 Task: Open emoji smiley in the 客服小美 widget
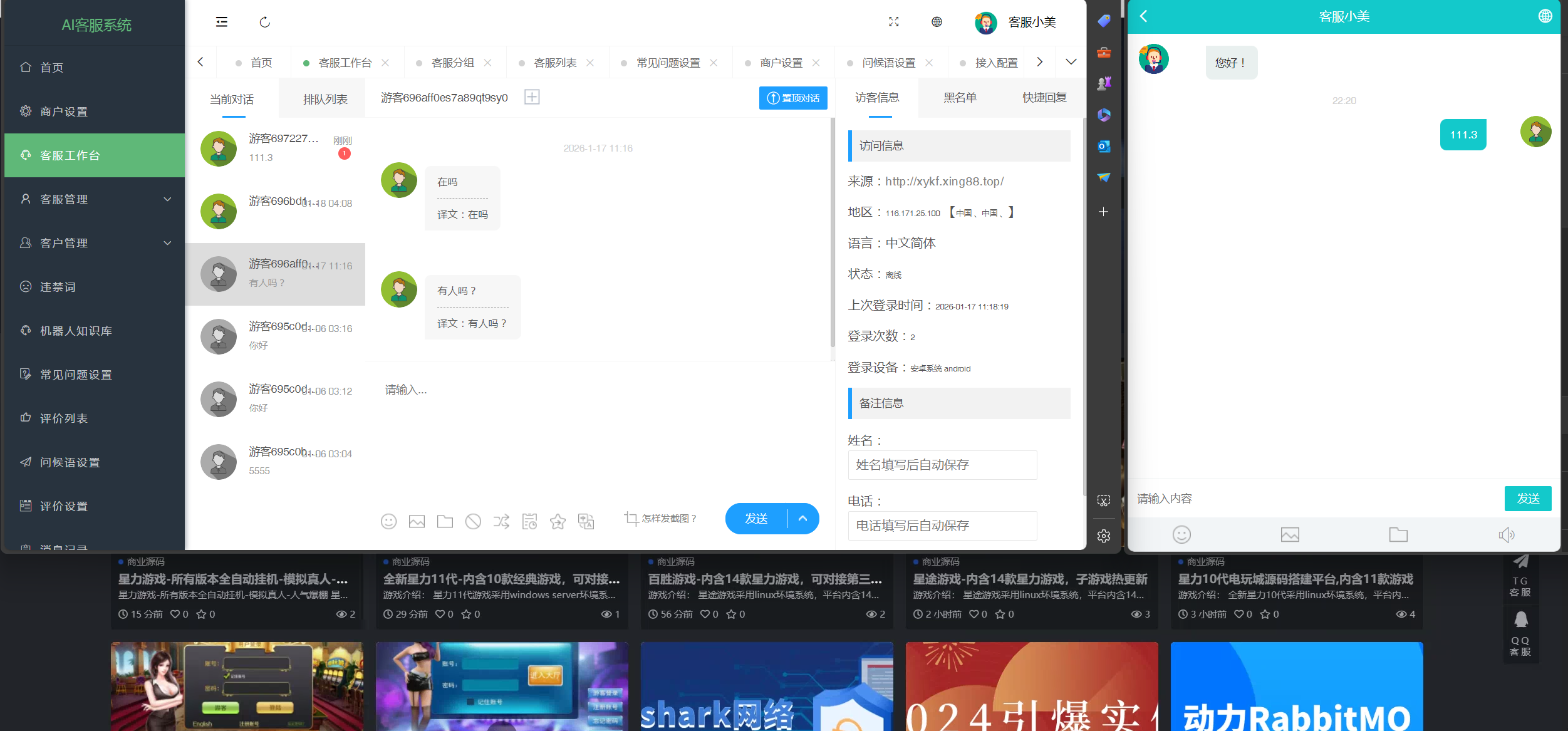point(1181,534)
